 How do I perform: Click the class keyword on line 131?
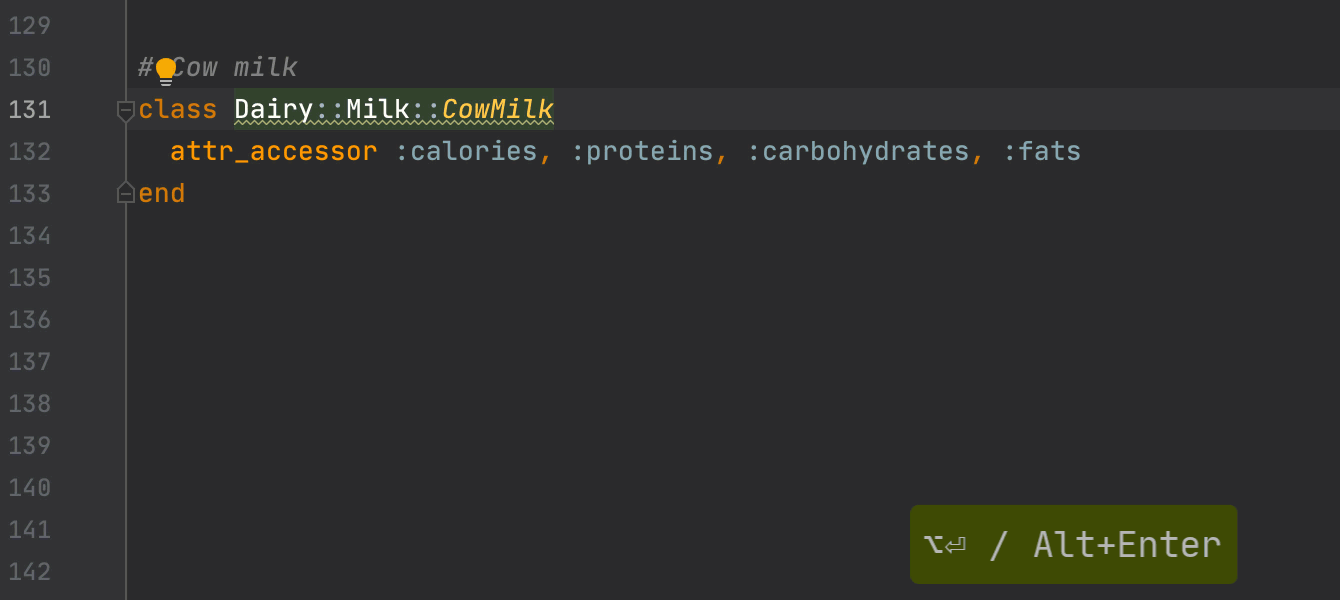coord(177,109)
